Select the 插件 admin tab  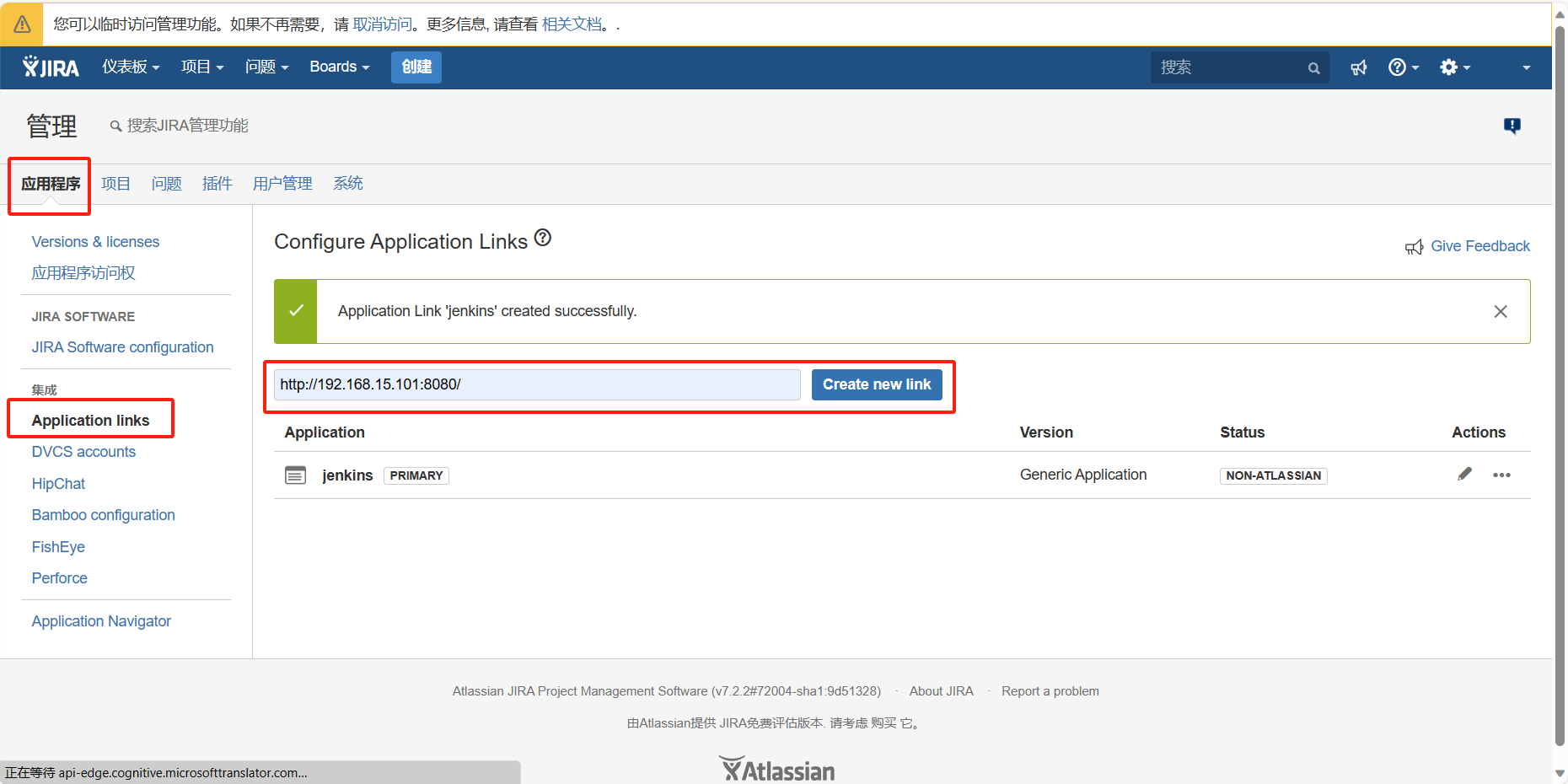click(x=217, y=184)
